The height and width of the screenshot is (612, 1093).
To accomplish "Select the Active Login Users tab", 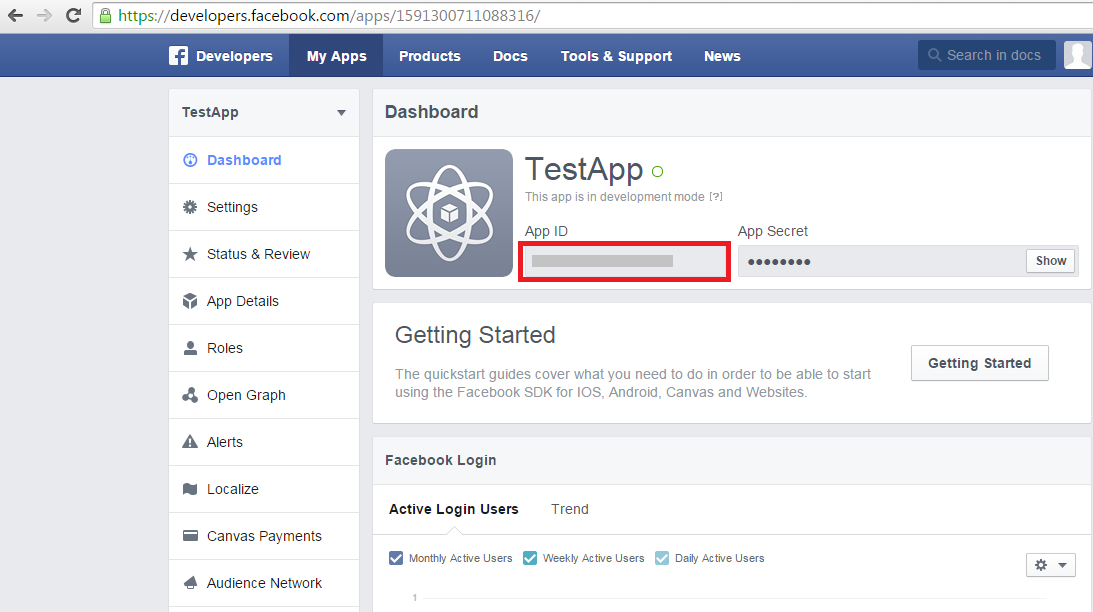I will [x=454, y=510].
